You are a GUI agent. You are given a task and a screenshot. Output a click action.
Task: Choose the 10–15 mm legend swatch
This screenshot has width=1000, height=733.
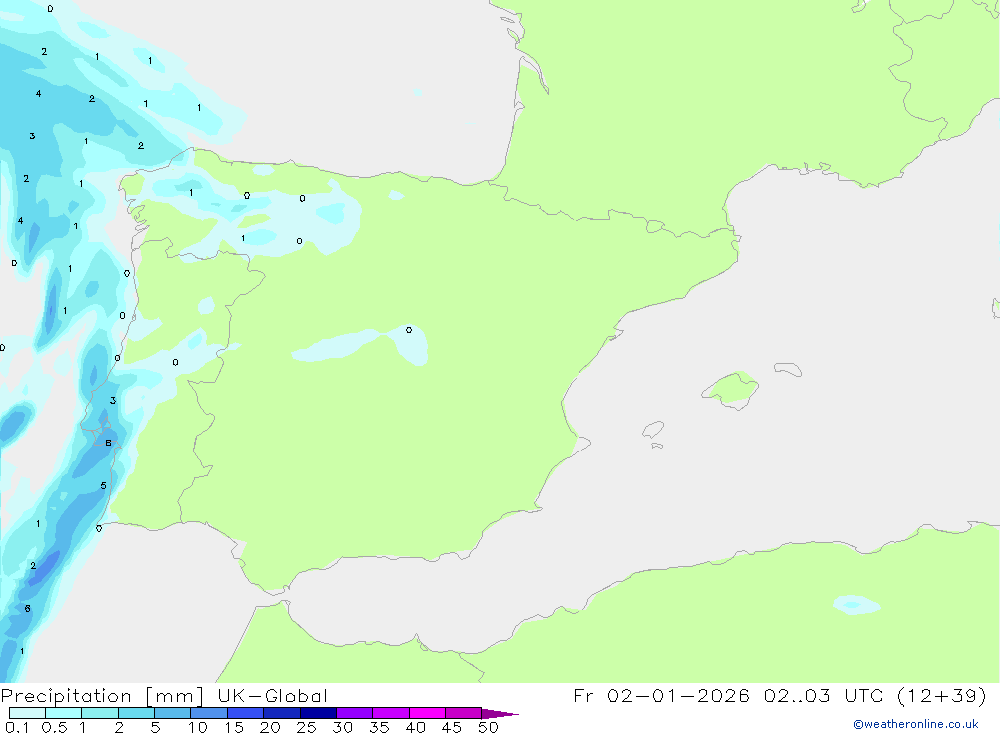[x=209, y=713]
